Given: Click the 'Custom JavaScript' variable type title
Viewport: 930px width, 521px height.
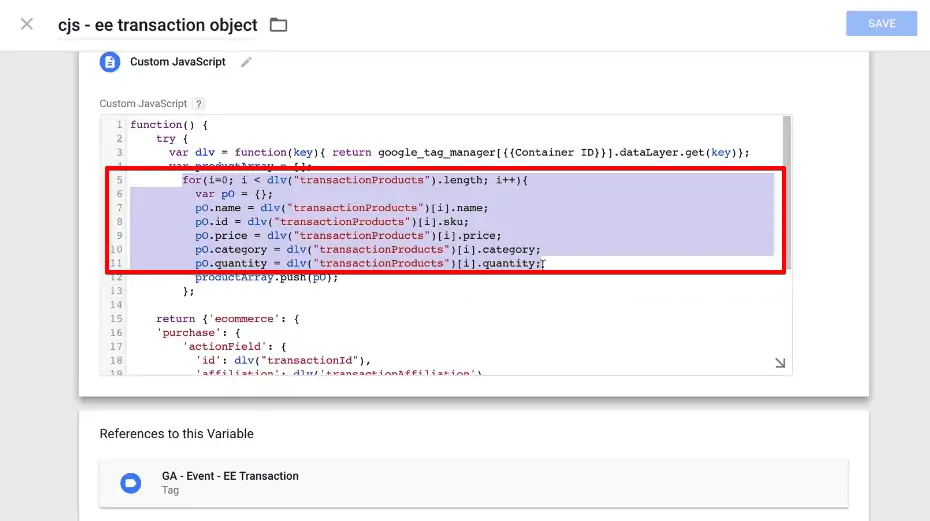Looking at the screenshot, I should tap(178, 62).
